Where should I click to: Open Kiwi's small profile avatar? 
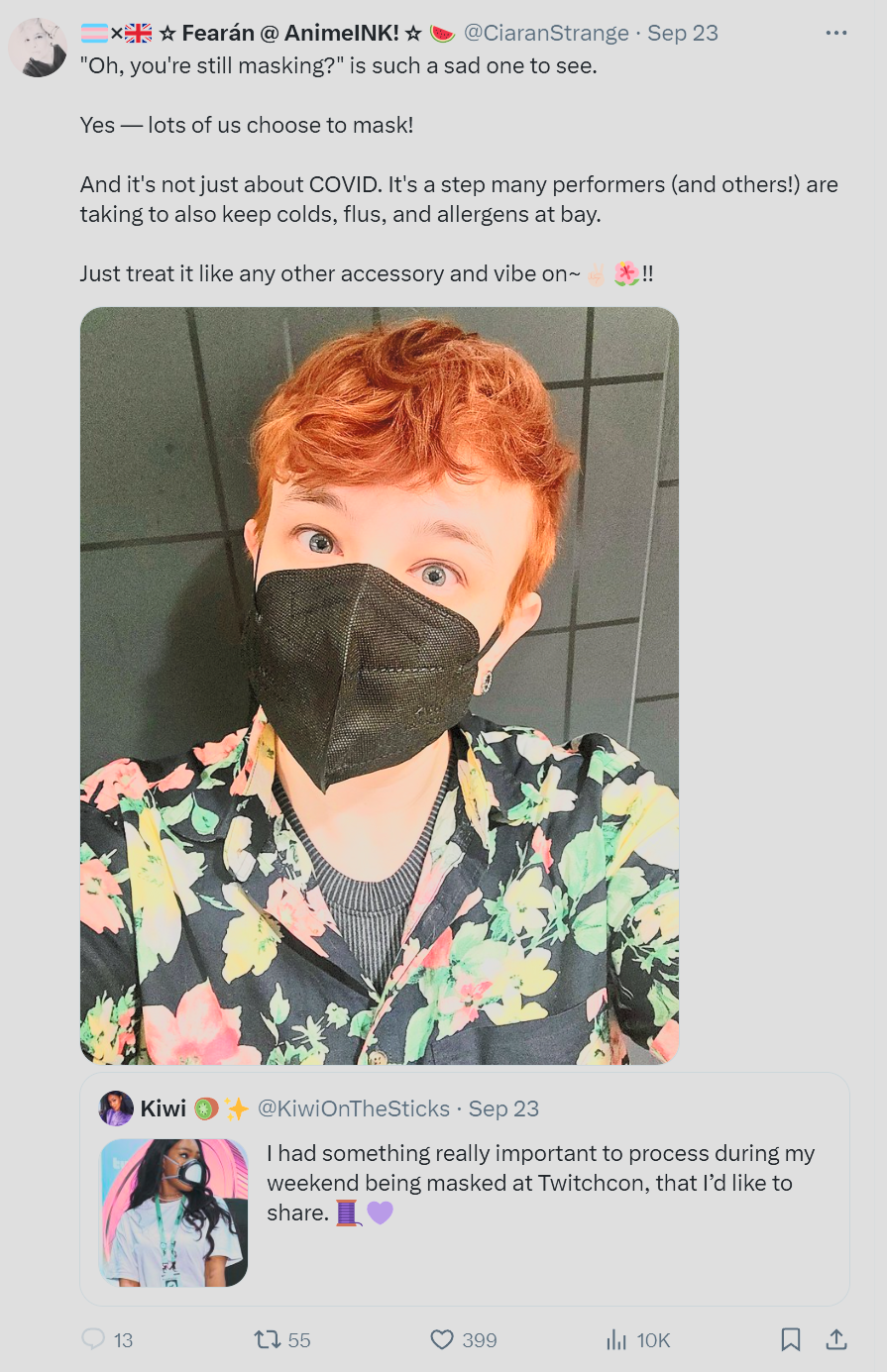116,1108
